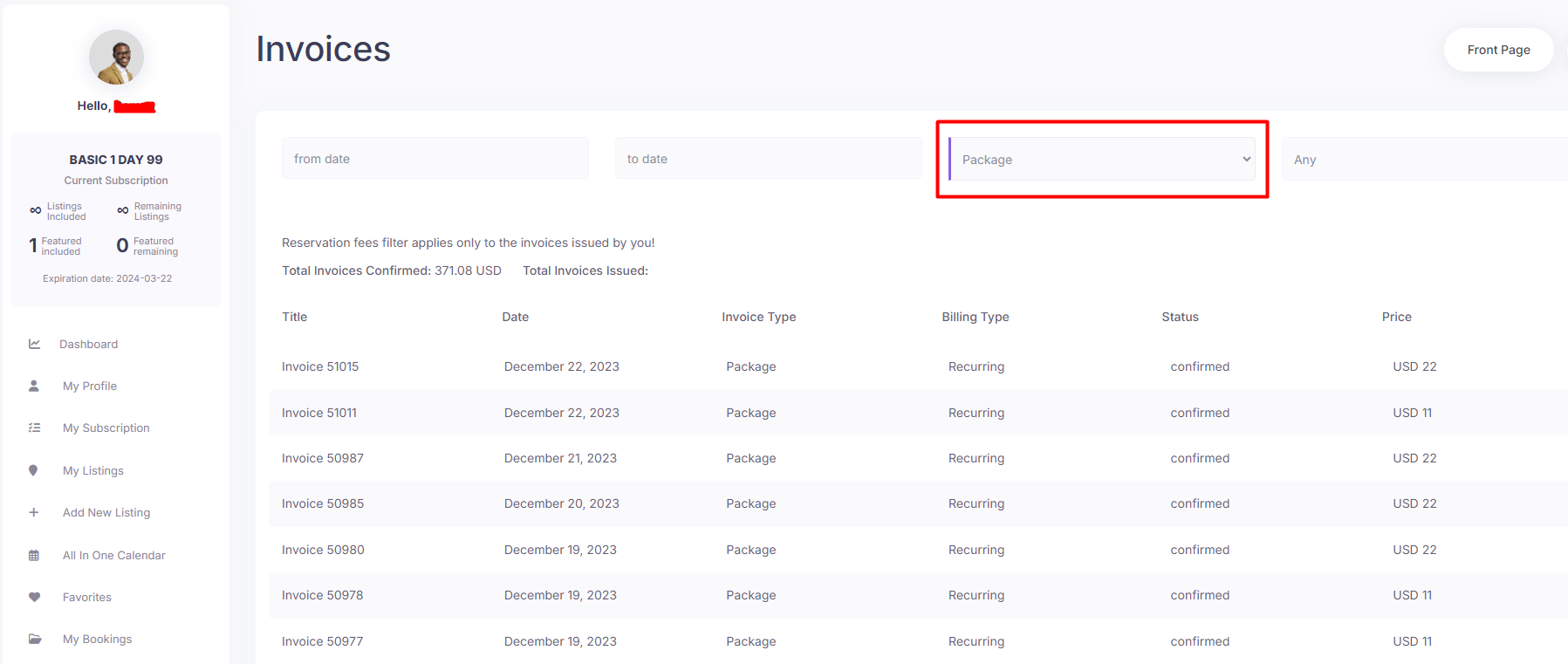Click the from date field

(435, 159)
